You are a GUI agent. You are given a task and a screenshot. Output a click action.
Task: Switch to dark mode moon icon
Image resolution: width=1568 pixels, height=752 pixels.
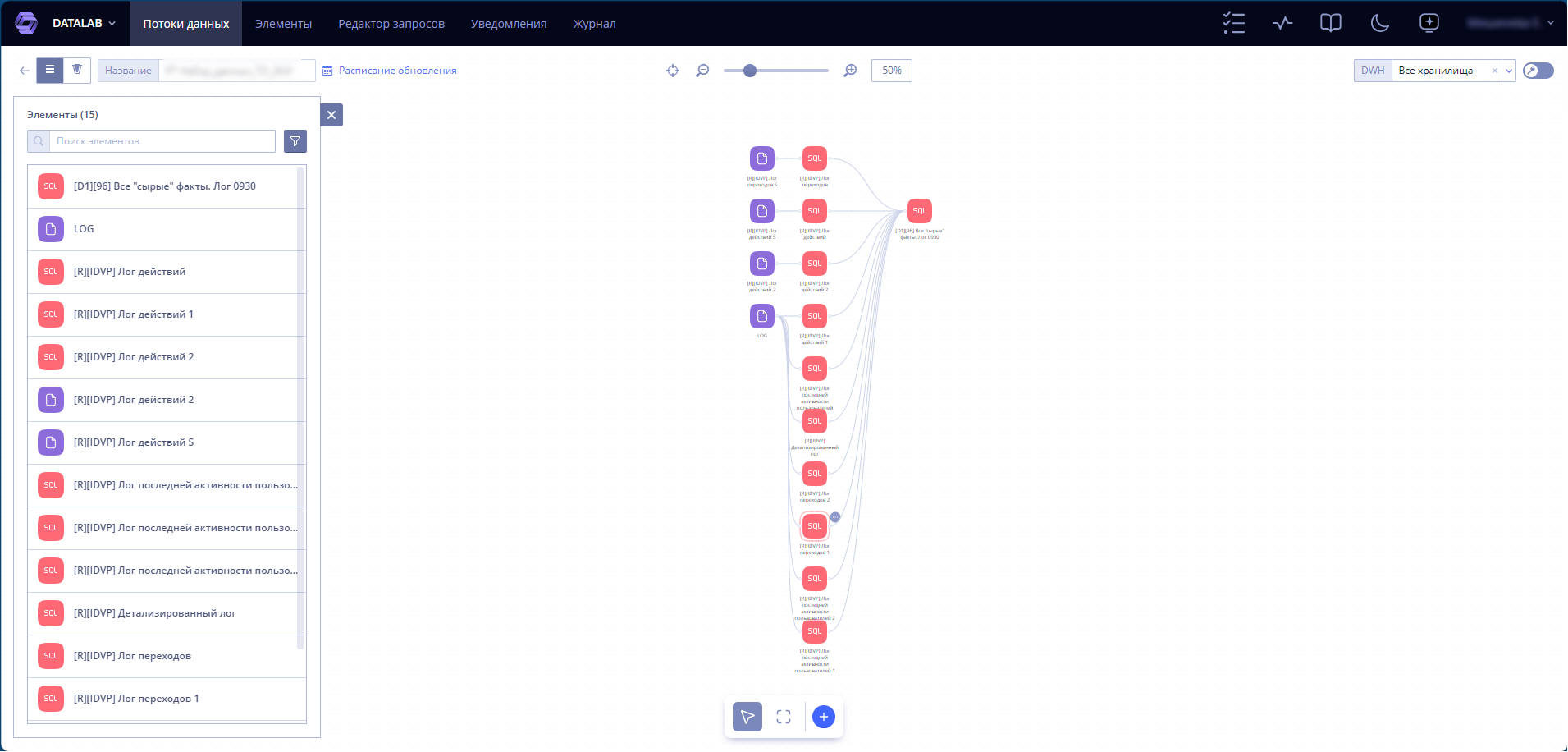tap(1380, 23)
